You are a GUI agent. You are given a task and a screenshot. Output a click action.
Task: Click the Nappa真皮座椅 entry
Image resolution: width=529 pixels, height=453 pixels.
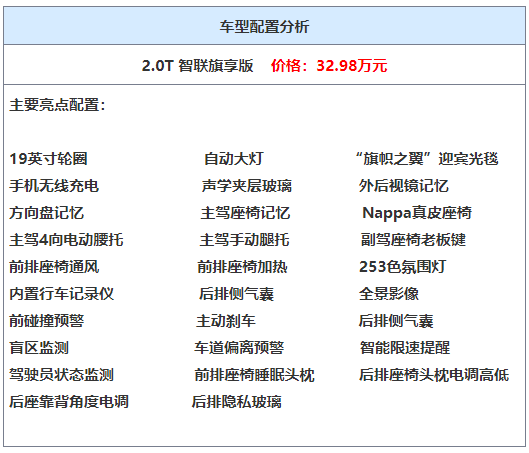[x=417, y=213]
